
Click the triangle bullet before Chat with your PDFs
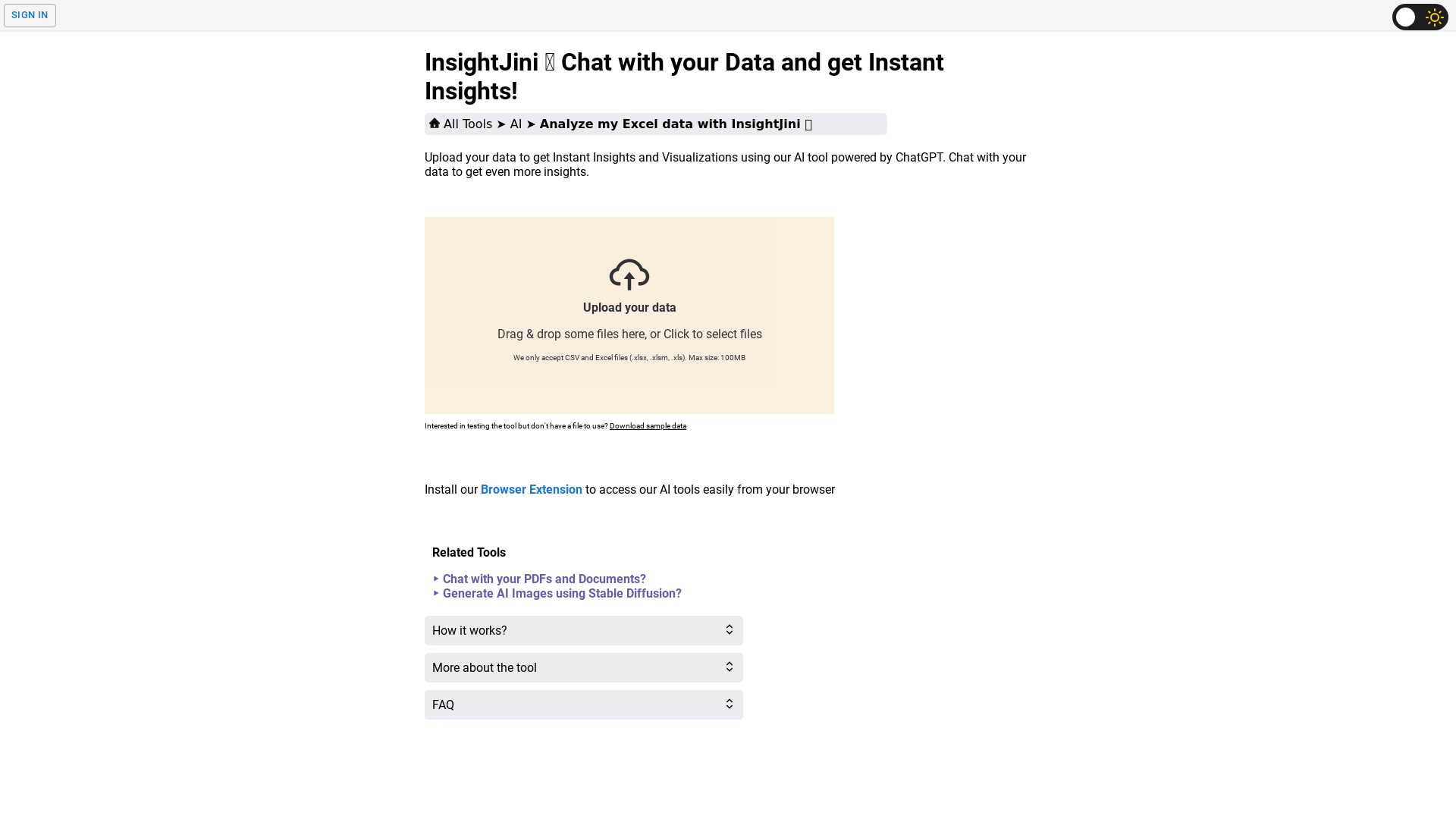(x=436, y=579)
